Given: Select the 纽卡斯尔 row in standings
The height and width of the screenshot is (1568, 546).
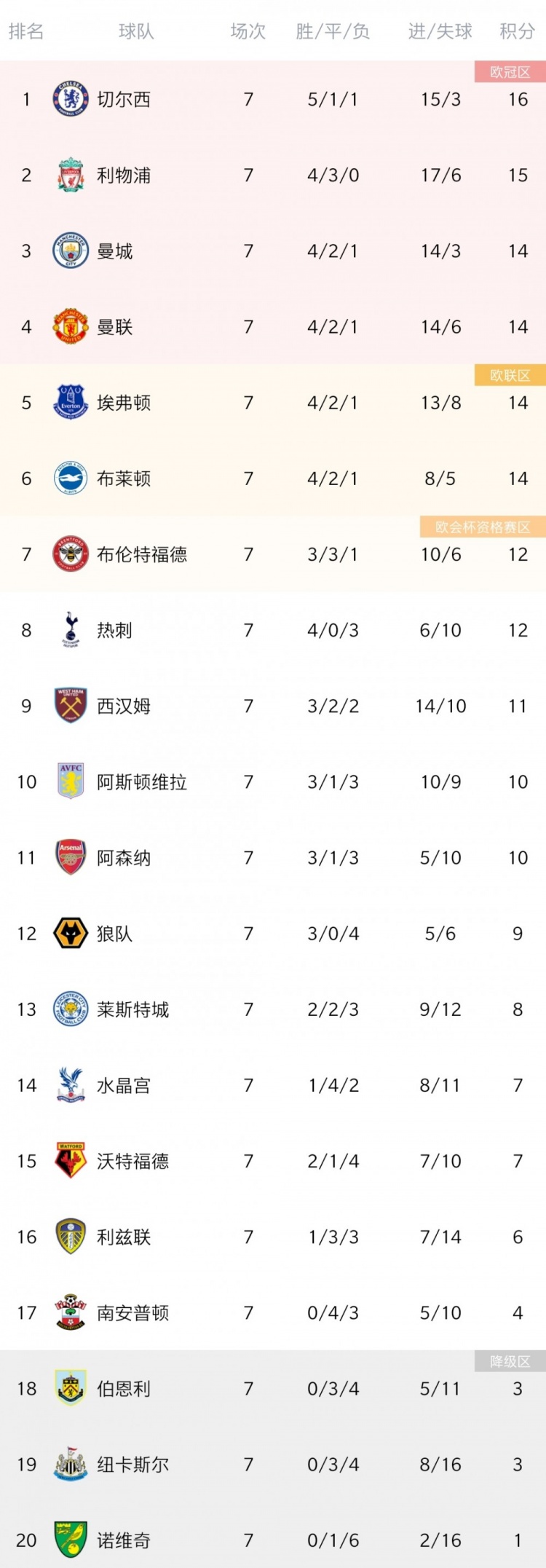Looking at the screenshot, I should tap(273, 1464).
